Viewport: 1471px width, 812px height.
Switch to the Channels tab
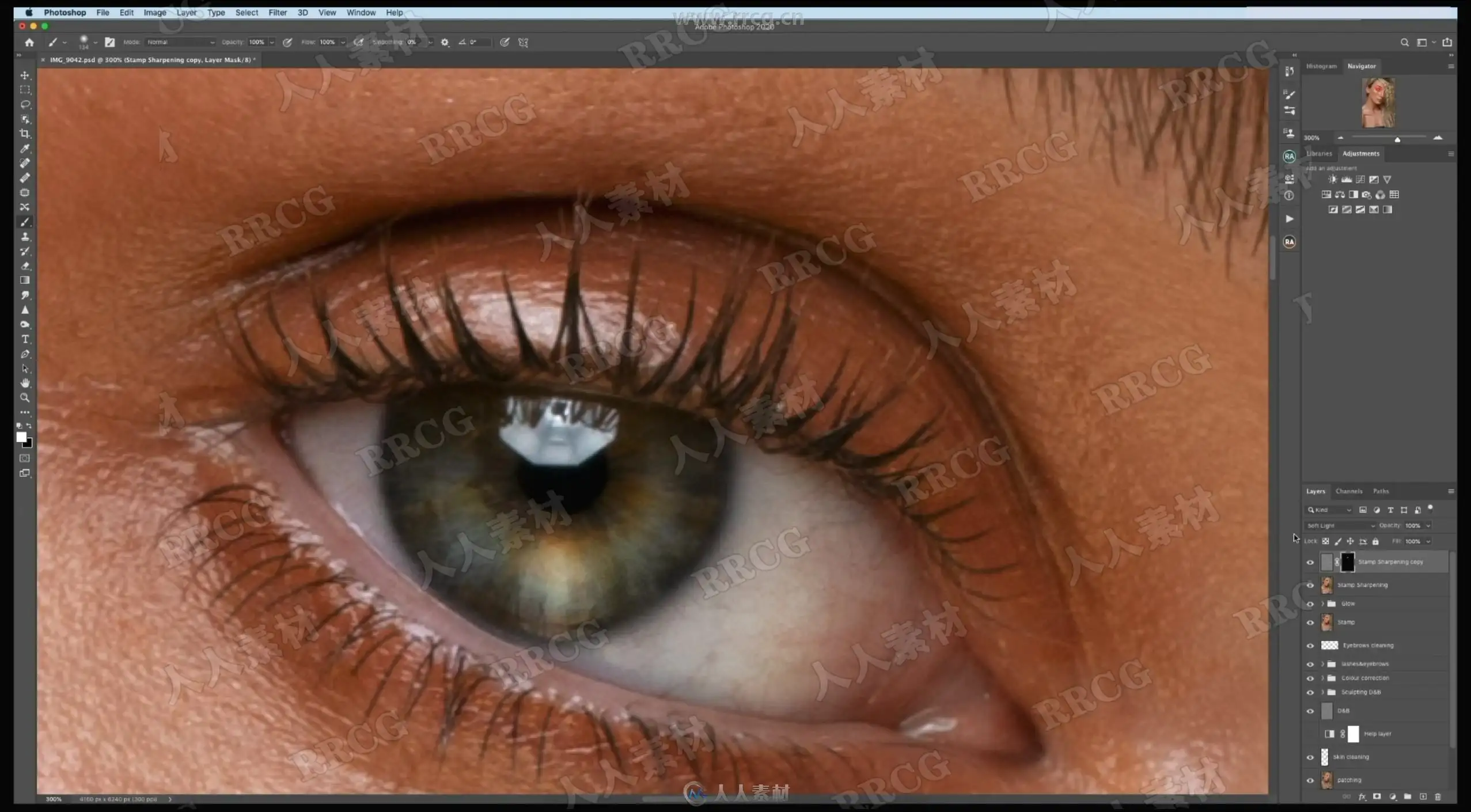[1348, 491]
